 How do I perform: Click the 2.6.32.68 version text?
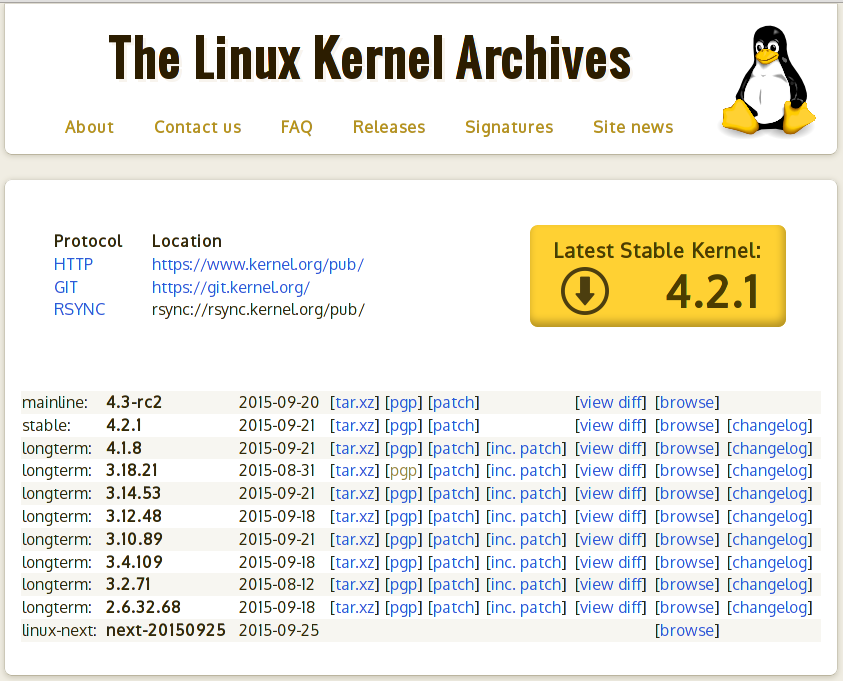pyautogui.click(x=143, y=607)
